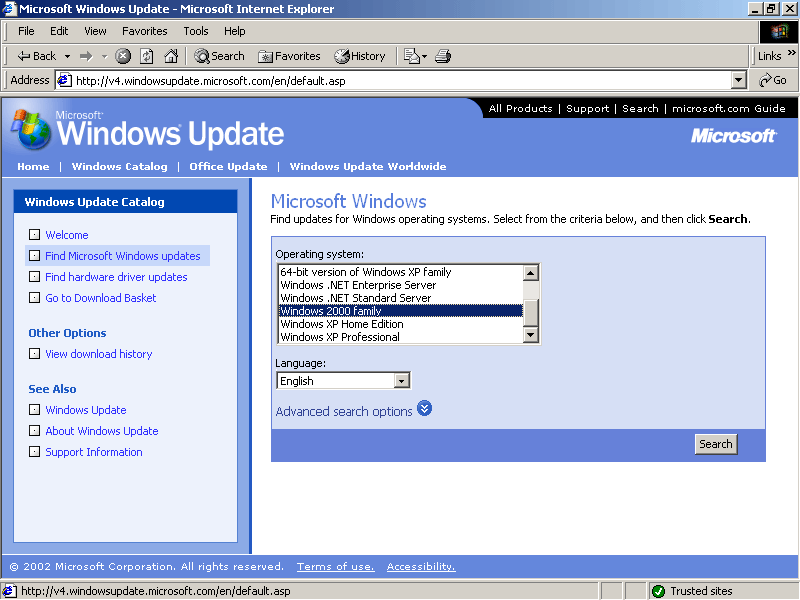Click the Mail toolbar icon
Screen dimensions: 800x600
tap(413, 56)
